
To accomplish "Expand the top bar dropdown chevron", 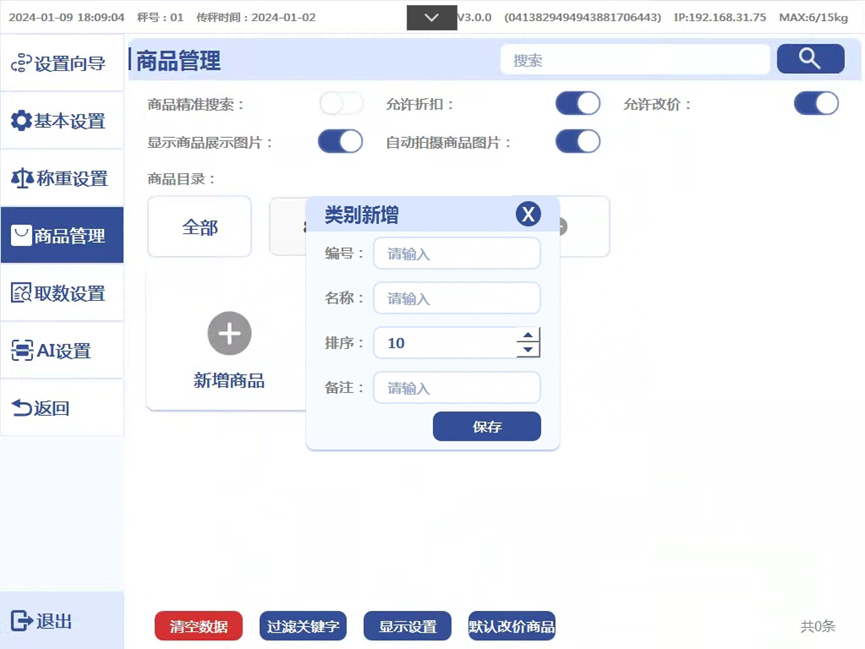I will [x=432, y=18].
